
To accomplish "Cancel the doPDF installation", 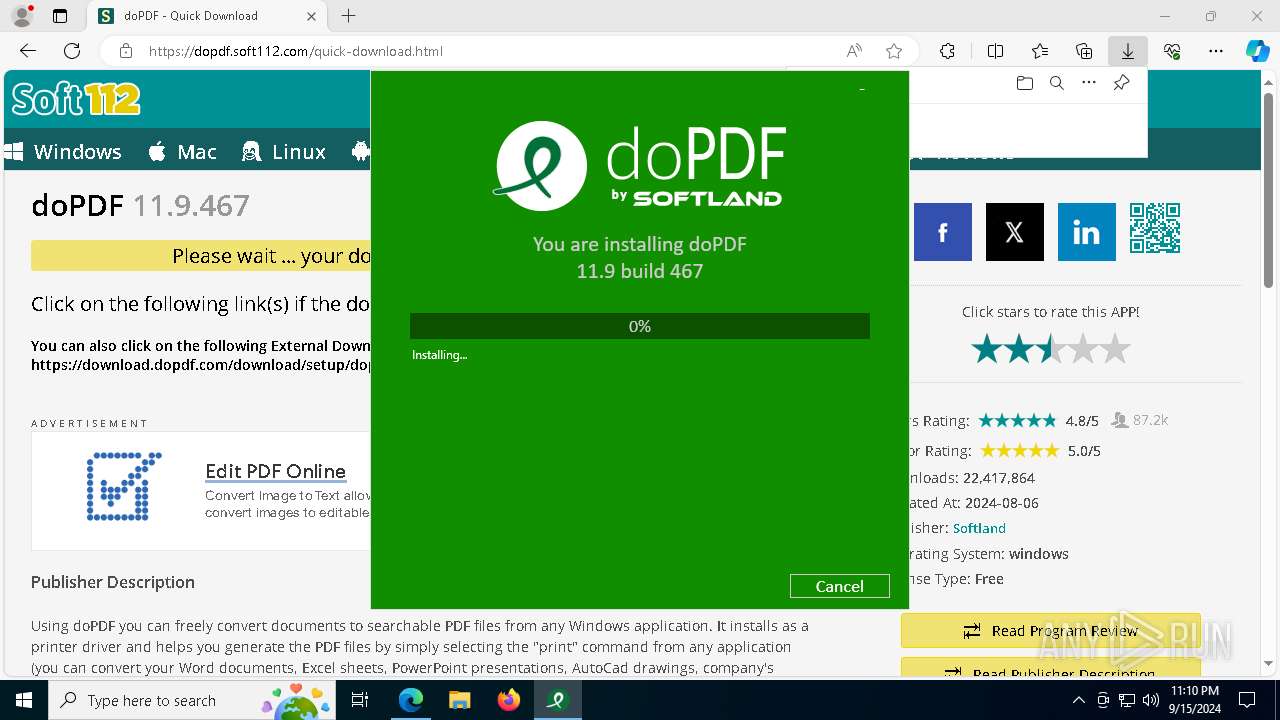I will (x=839, y=586).
